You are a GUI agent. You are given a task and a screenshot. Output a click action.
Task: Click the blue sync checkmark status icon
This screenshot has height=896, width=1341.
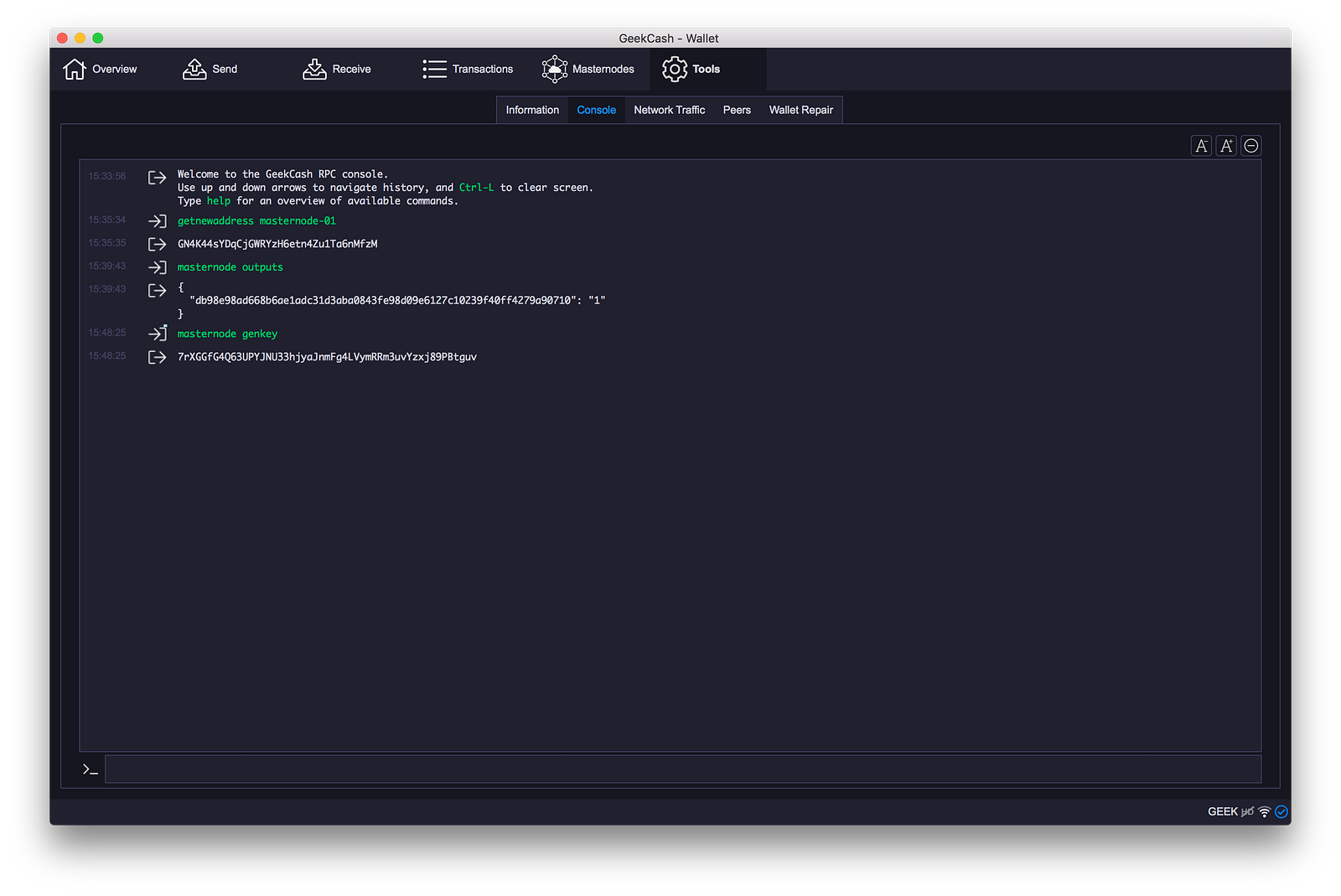pos(1281,811)
